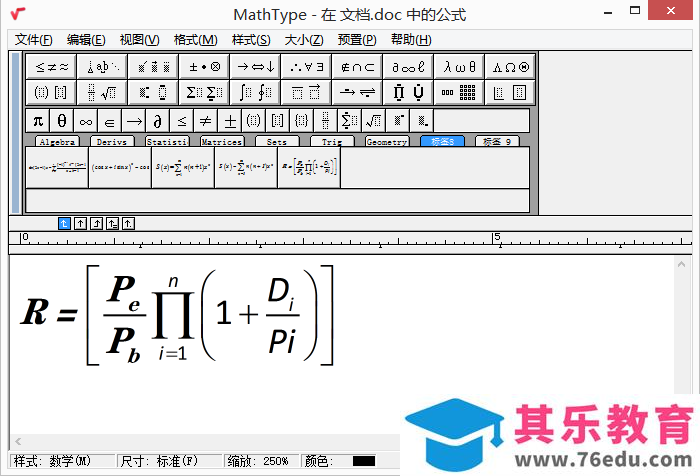700x476 pixels.
Task: Switch to the Trig tab
Action: pyautogui.click(x=332, y=142)
